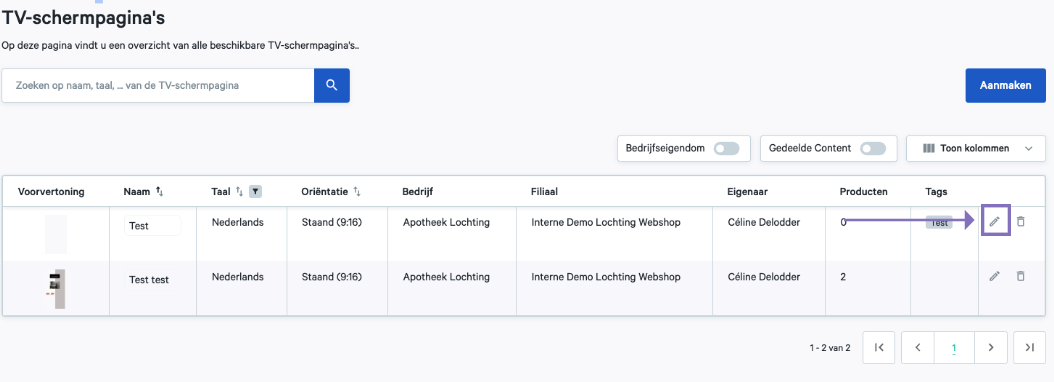The width and height of the screenshot is (1054, 382).
Task: Expand the Toon kolommen dropdown
Action: coord(976,149)
